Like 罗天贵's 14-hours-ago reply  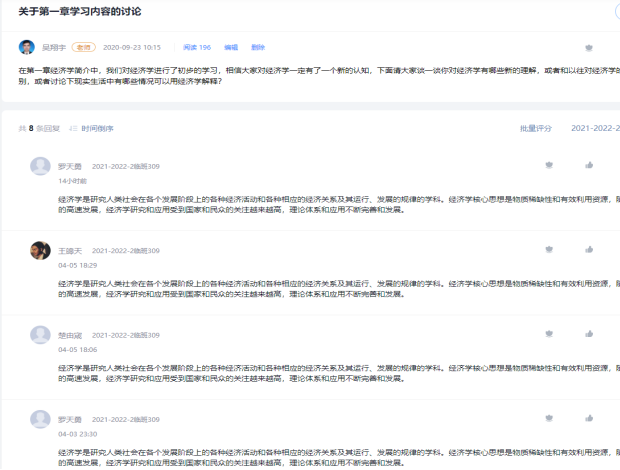(589, 165)
